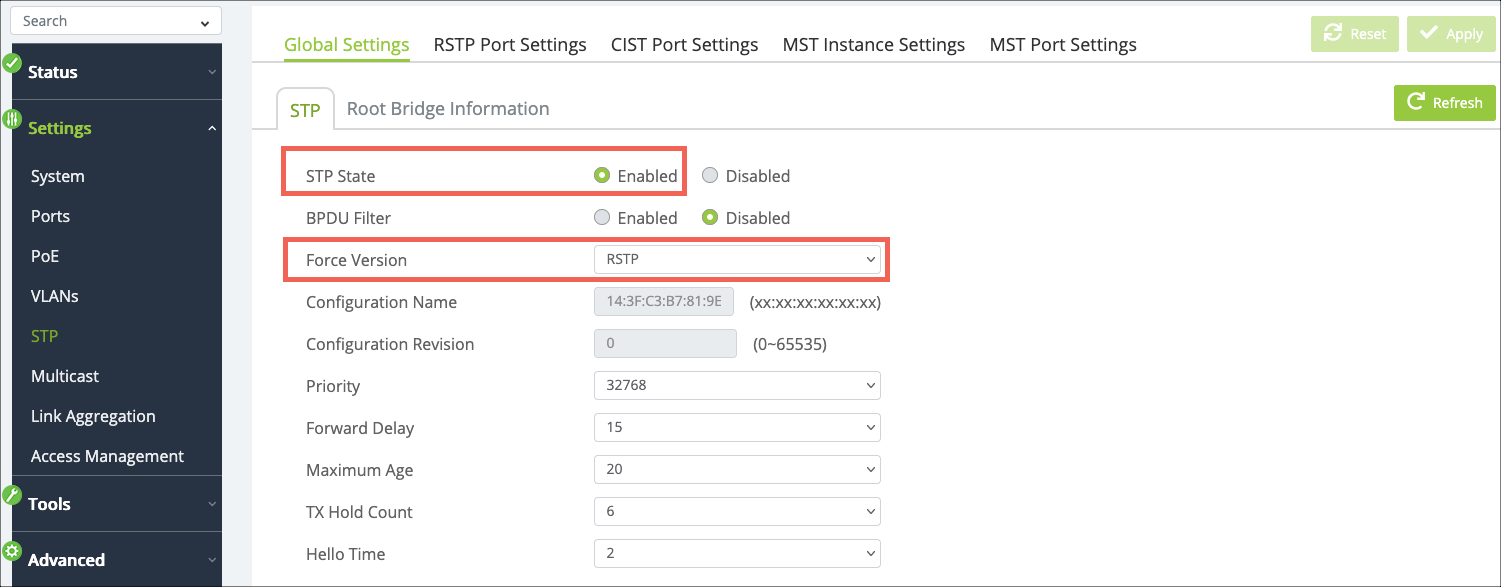
Task: Expand the Advanced section chevron
Action: click(211, 561)
